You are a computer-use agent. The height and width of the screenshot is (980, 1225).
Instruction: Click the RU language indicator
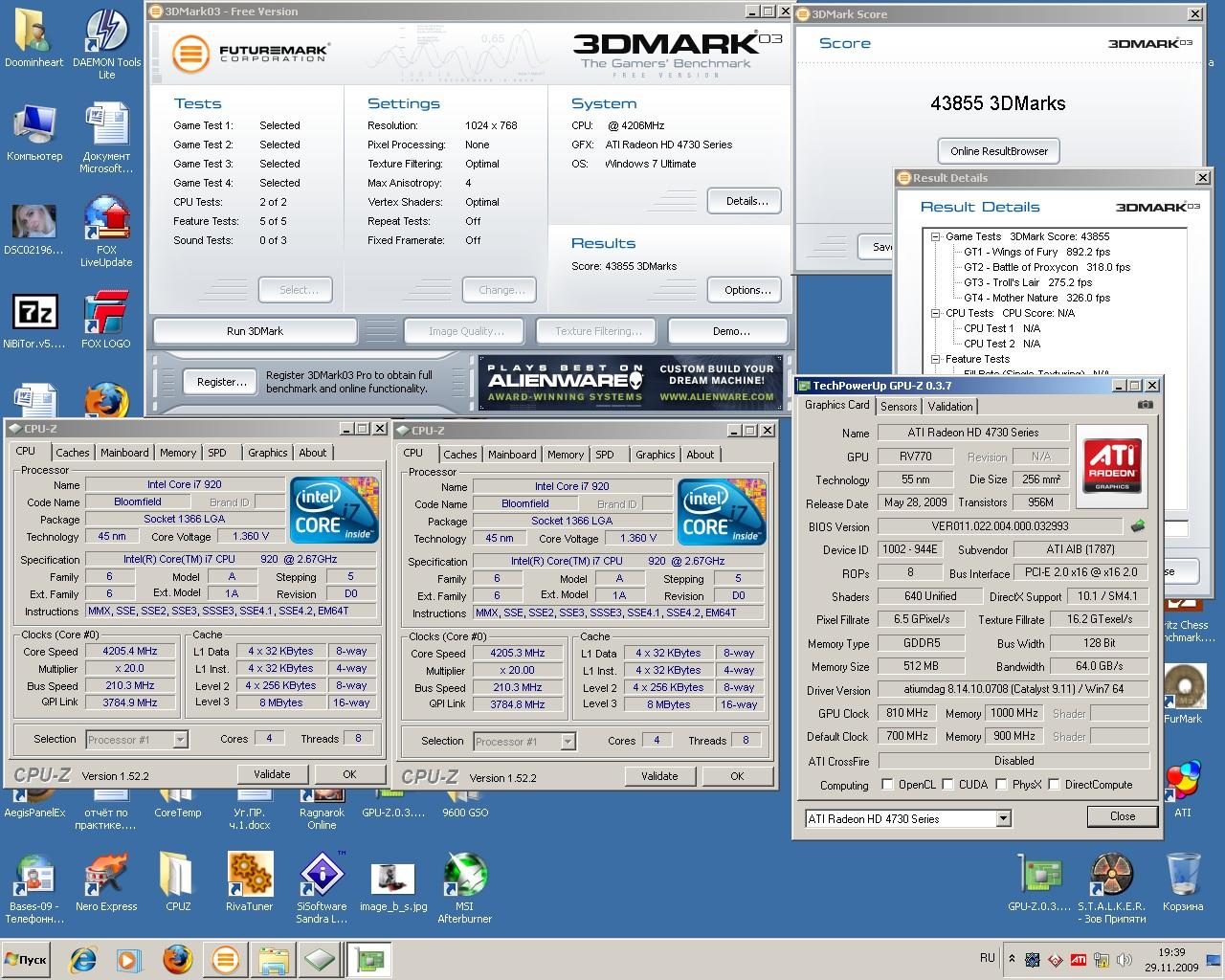(988, 958)
